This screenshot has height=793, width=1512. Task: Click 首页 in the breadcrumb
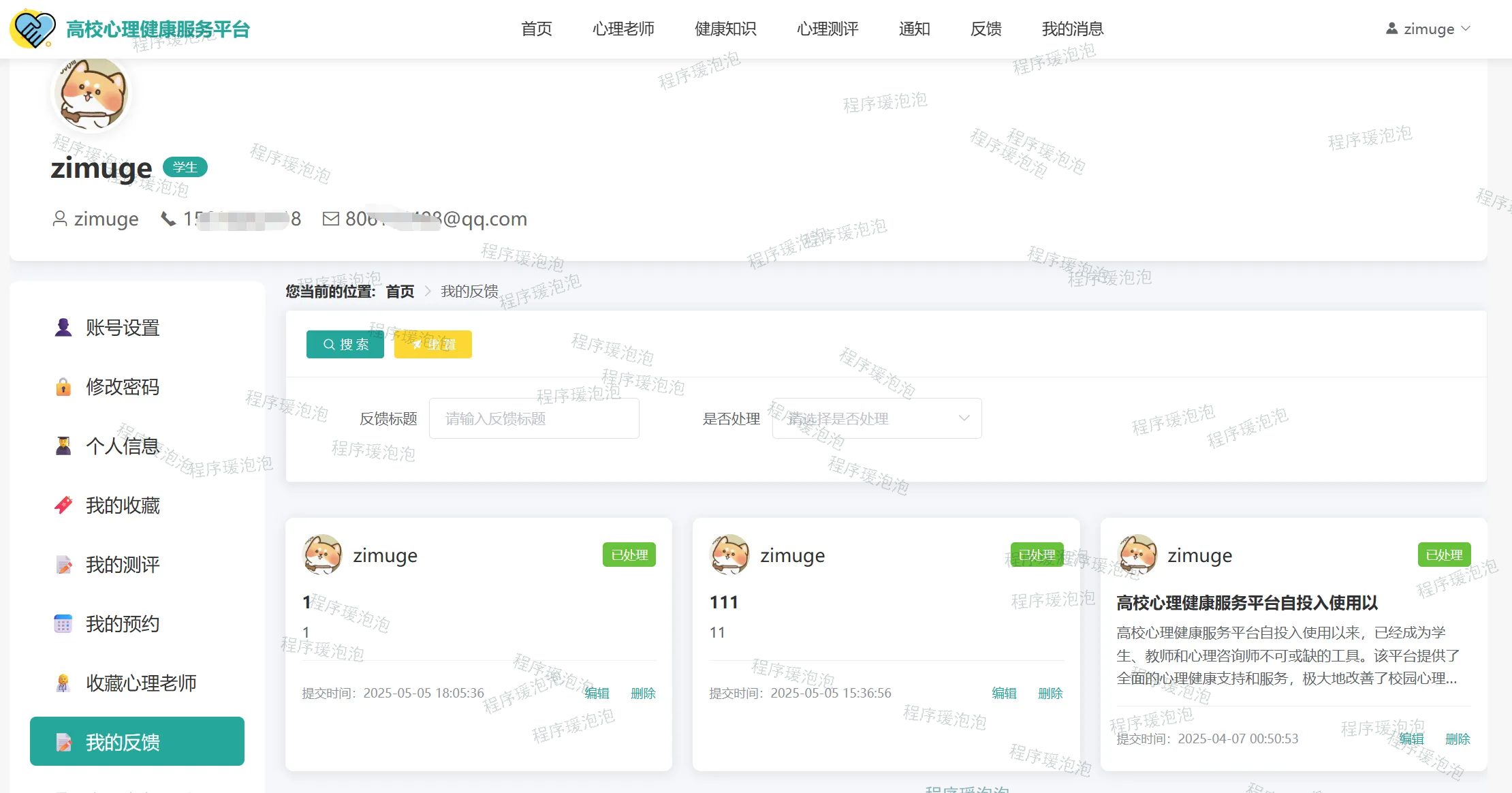(x=400, y=292)
